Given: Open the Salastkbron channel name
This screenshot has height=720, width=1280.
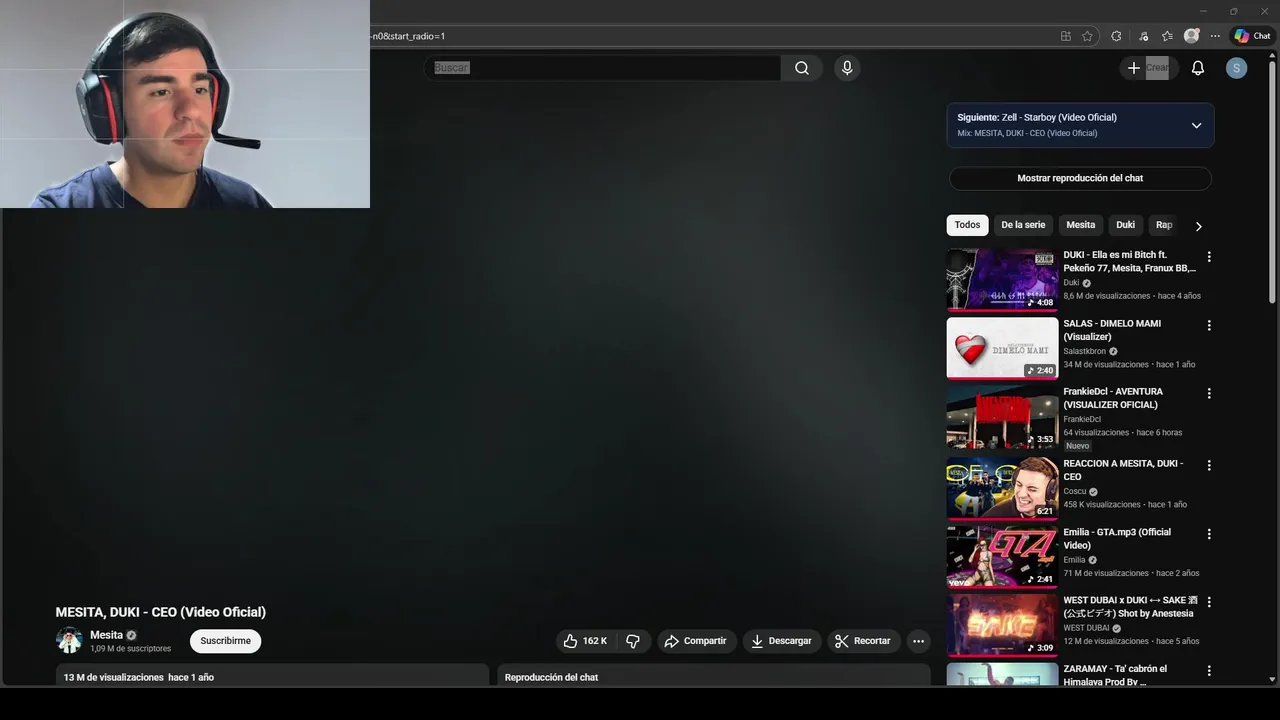Looking at the screenshot, I should [1084, 351].
